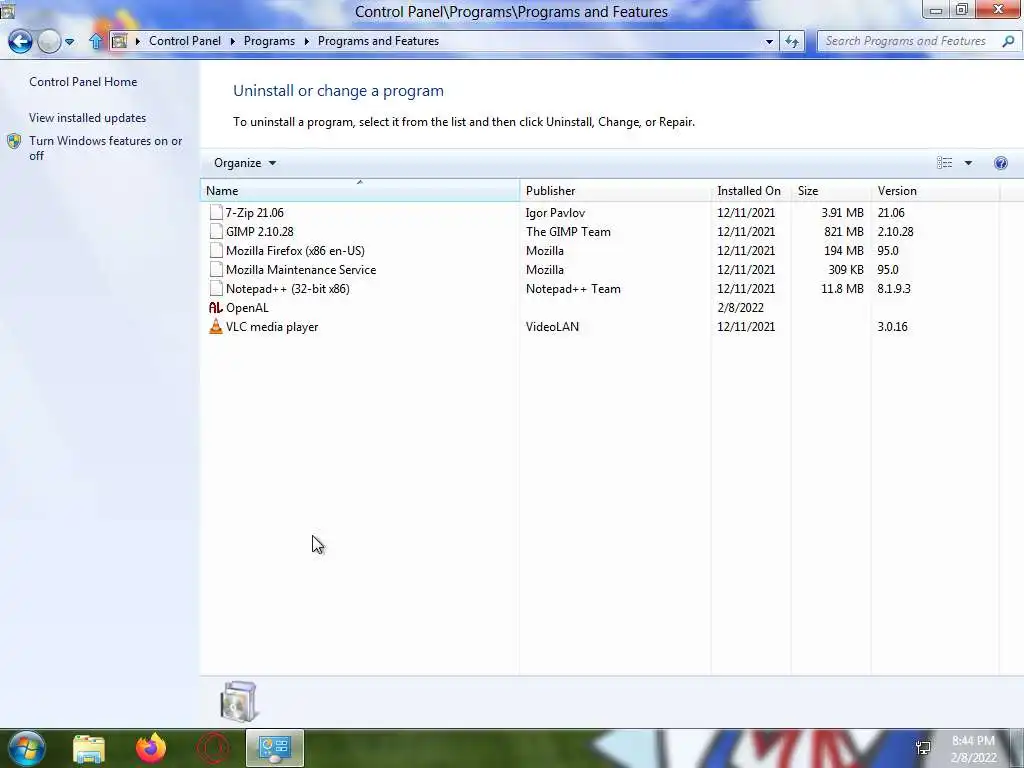Click the orange VLC cone icon
This screenshot has width=1024, height=768.
tap(216, 326)
